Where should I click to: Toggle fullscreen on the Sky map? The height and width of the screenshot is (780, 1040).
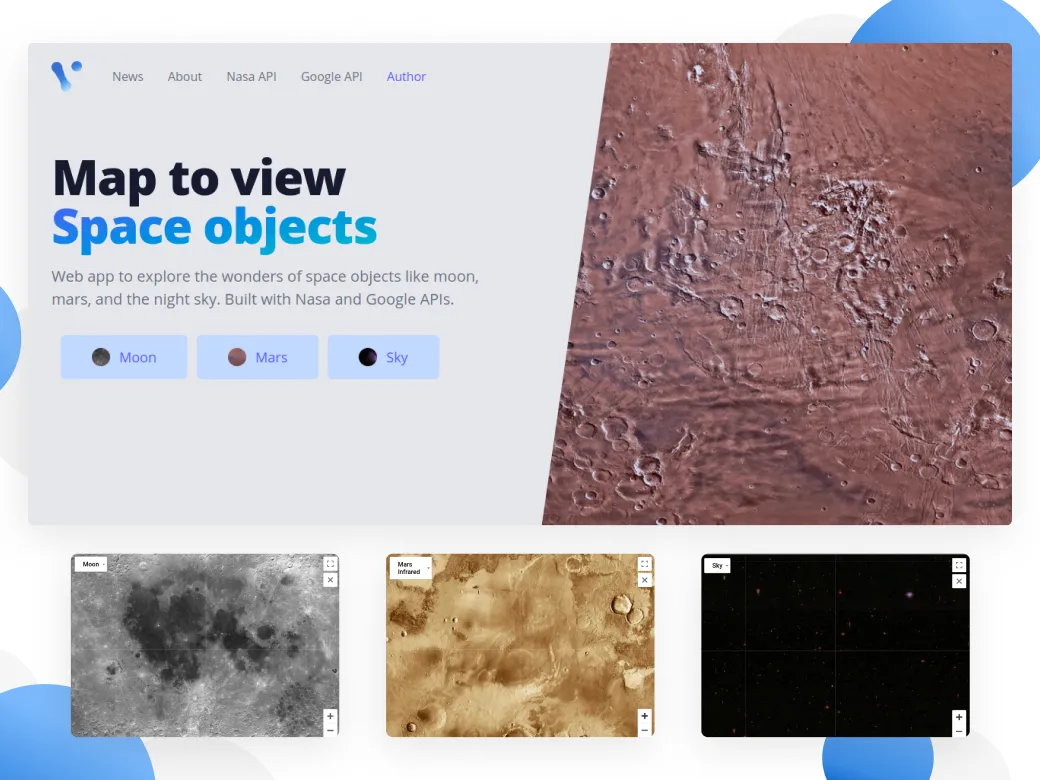[959, 565]
